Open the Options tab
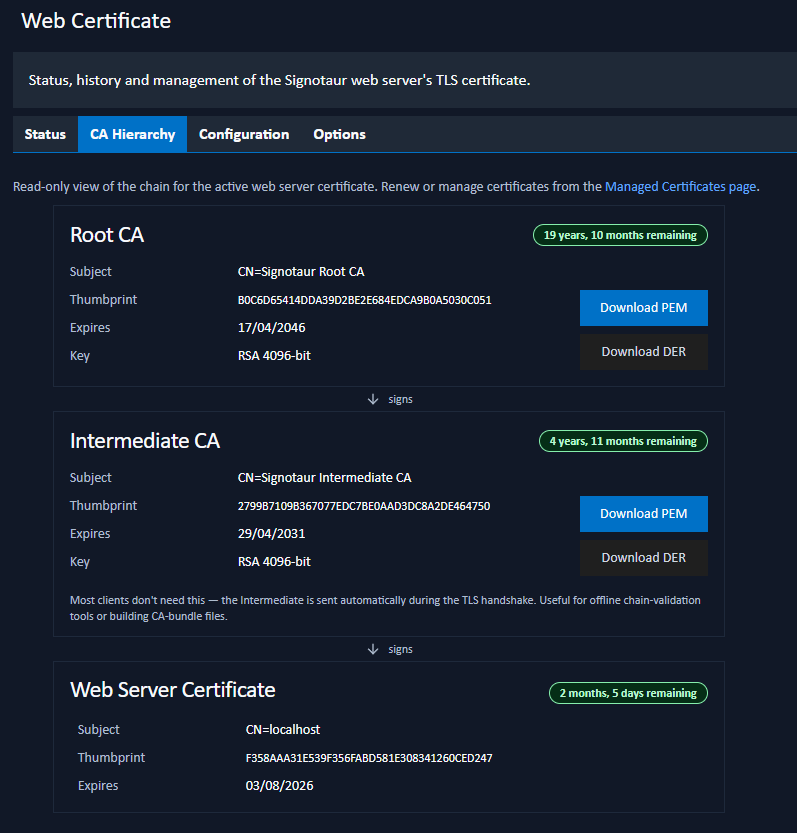 pos(340,134)
